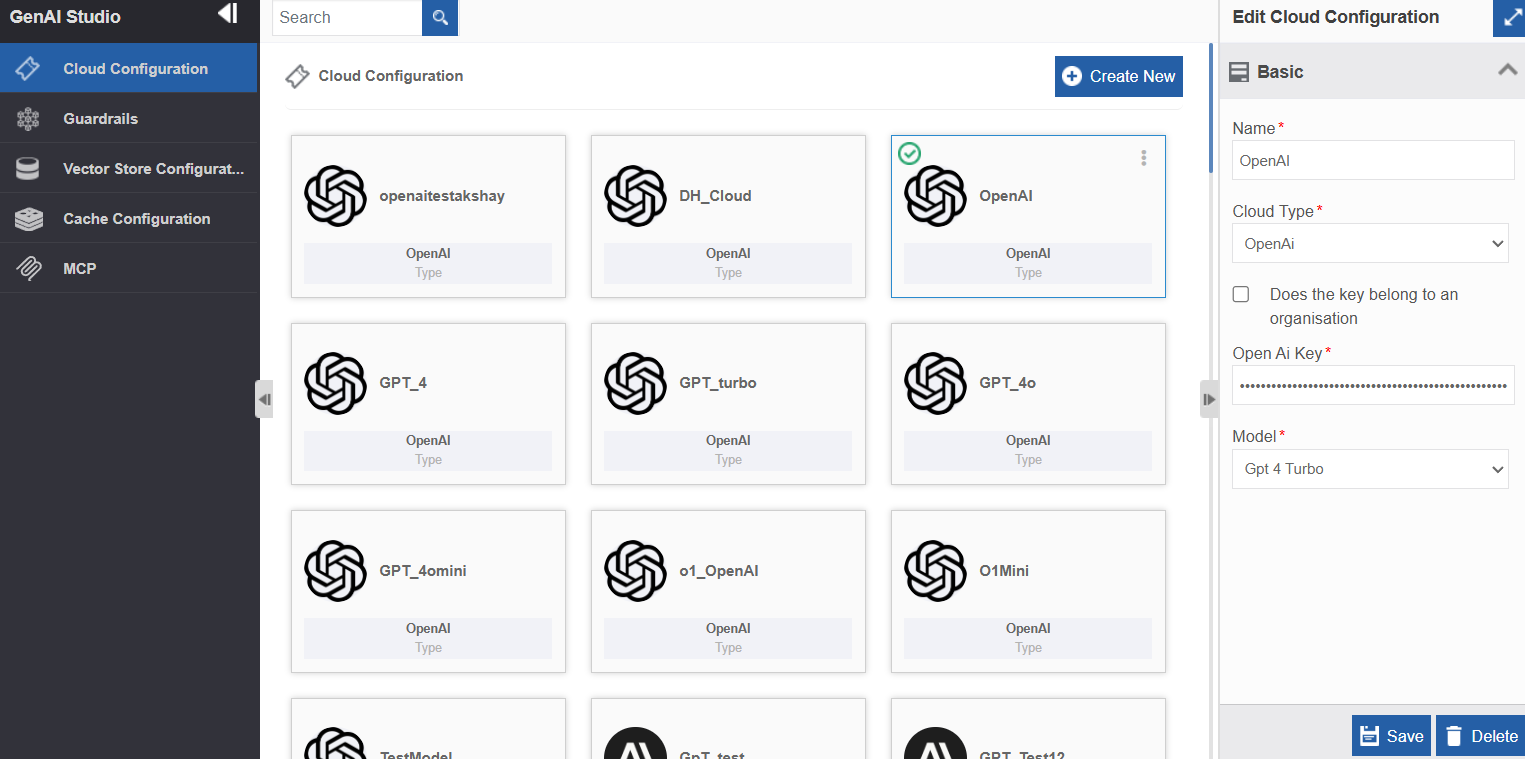1525x759 pixels.
Task: Click the Search input field
Action: (347, 18)
